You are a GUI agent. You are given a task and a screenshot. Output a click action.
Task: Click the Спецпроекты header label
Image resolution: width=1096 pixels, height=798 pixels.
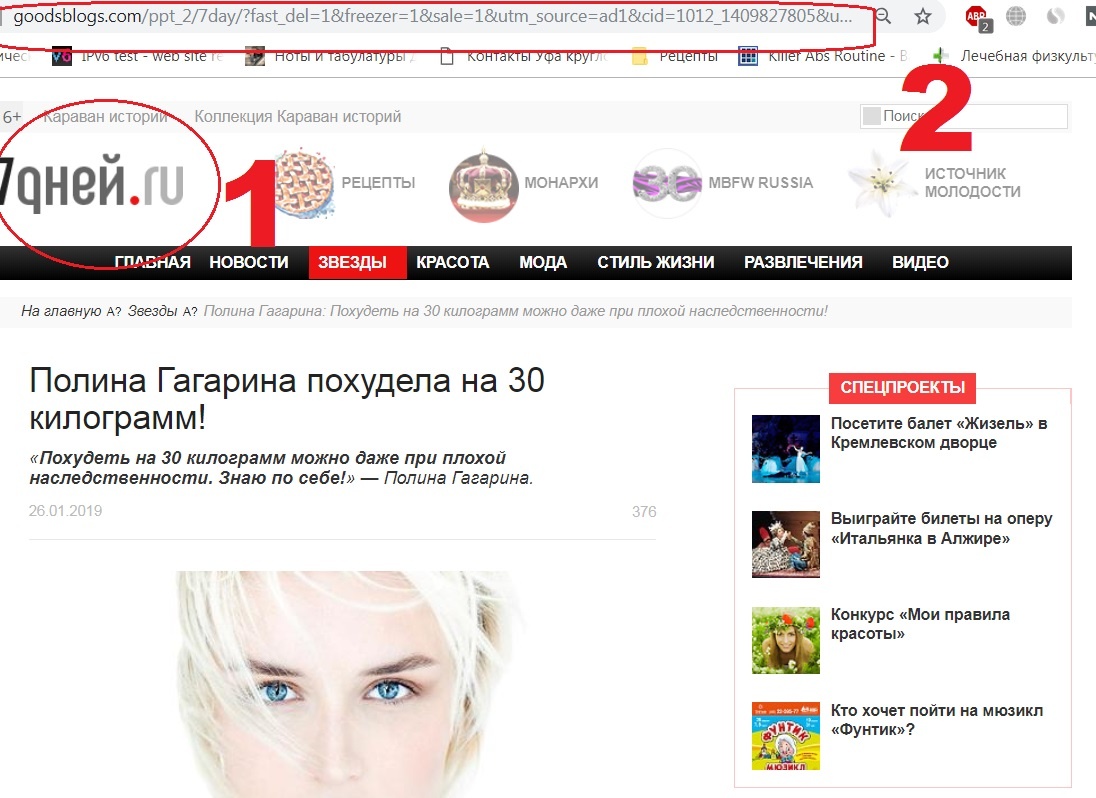[x=902, y=387]
